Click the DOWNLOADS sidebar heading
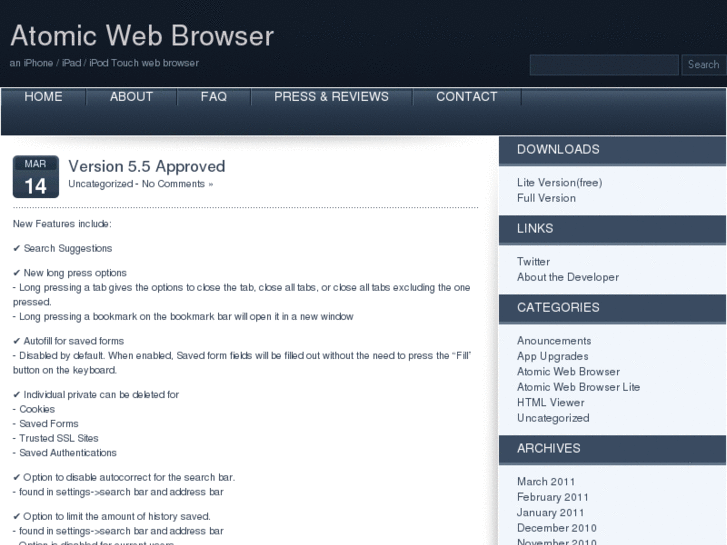This screenshot has height=545, width=727. click(558, 149)
